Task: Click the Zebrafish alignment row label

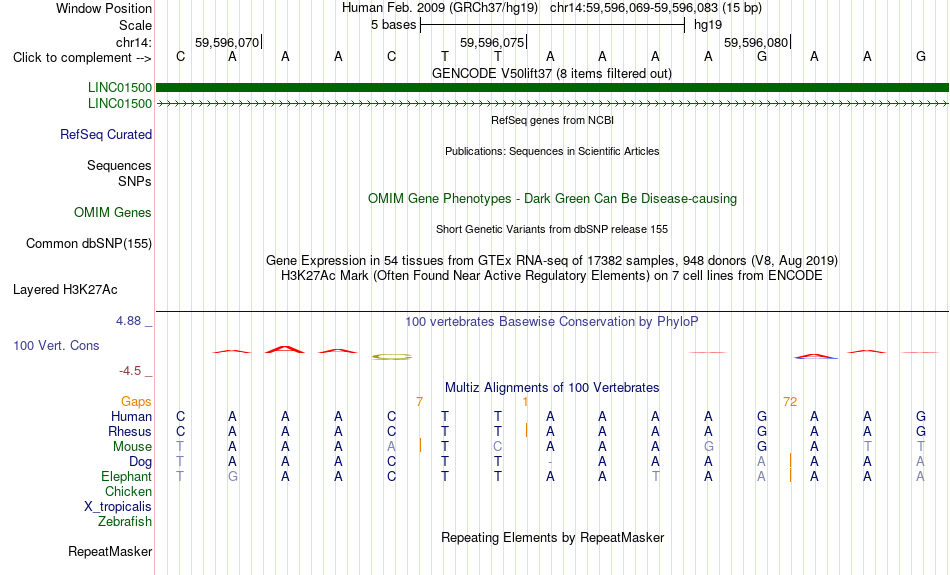Action: coord(125,521)
